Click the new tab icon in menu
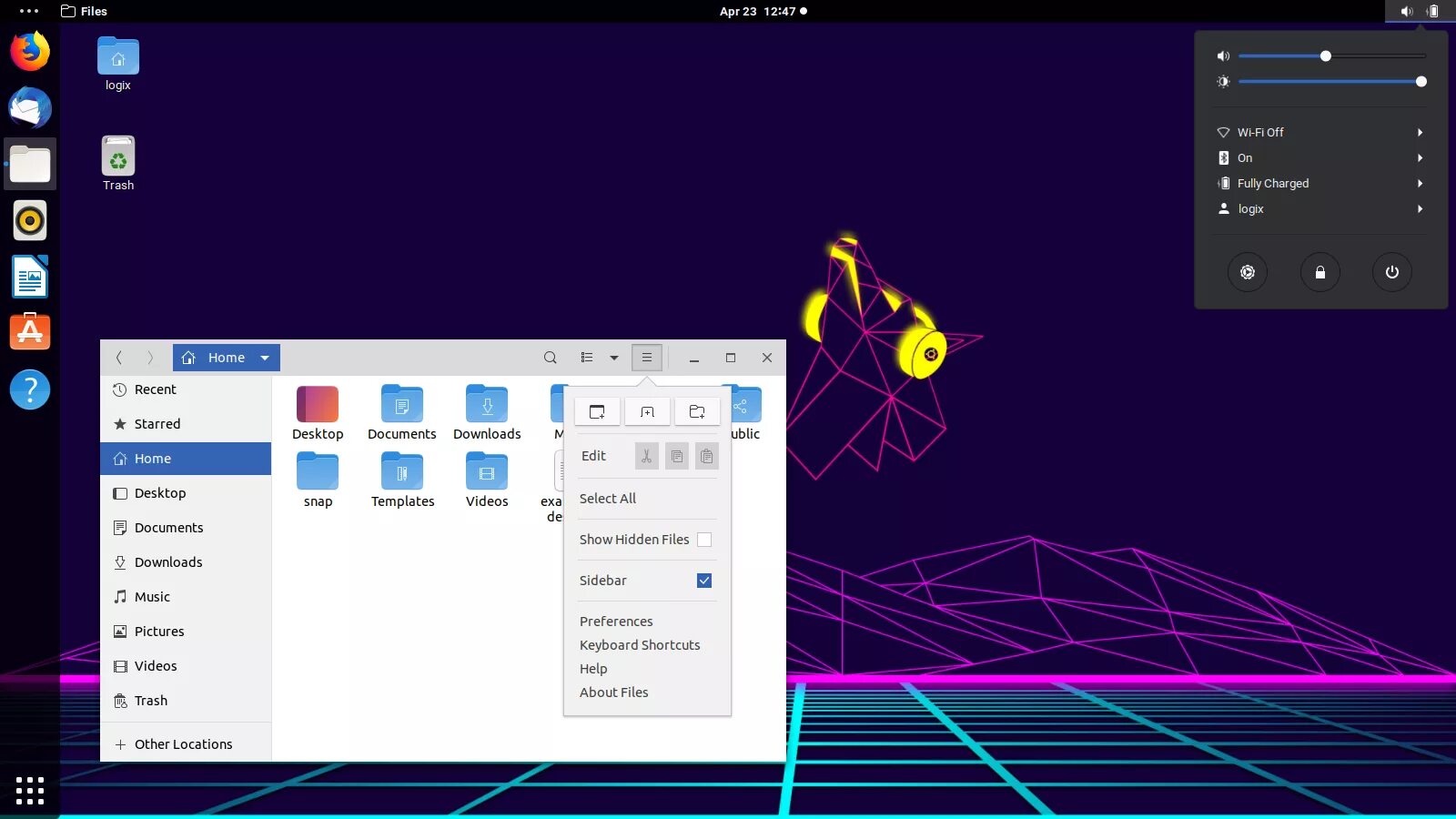The image size is (1456, 819). (x=647, y=412)
